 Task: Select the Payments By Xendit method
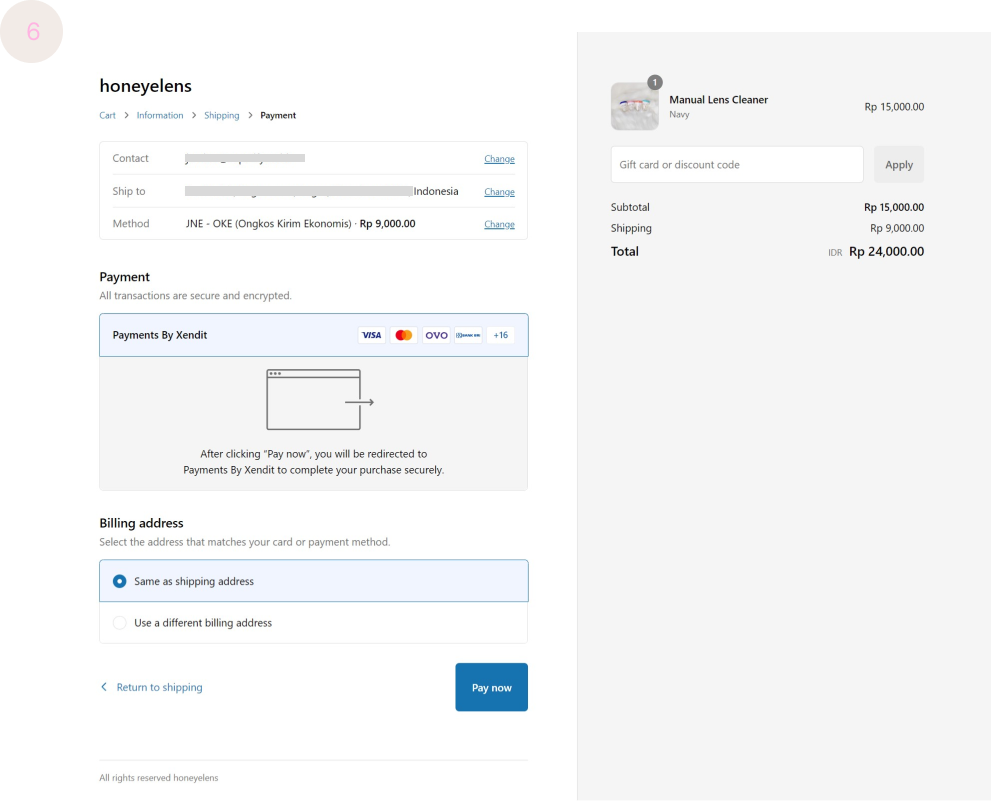(x=160, y=335)
